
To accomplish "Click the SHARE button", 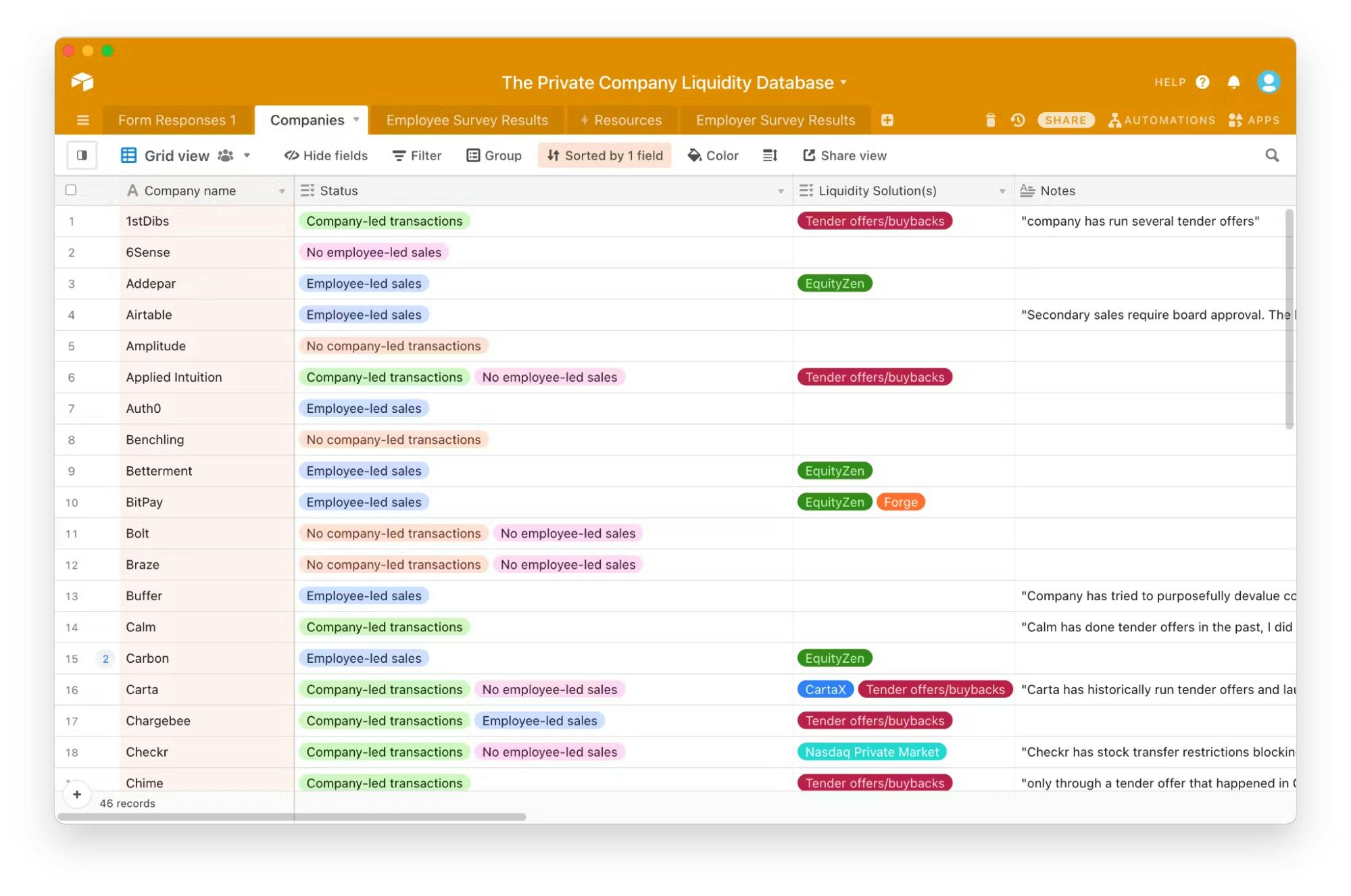I will point(1066,120).
